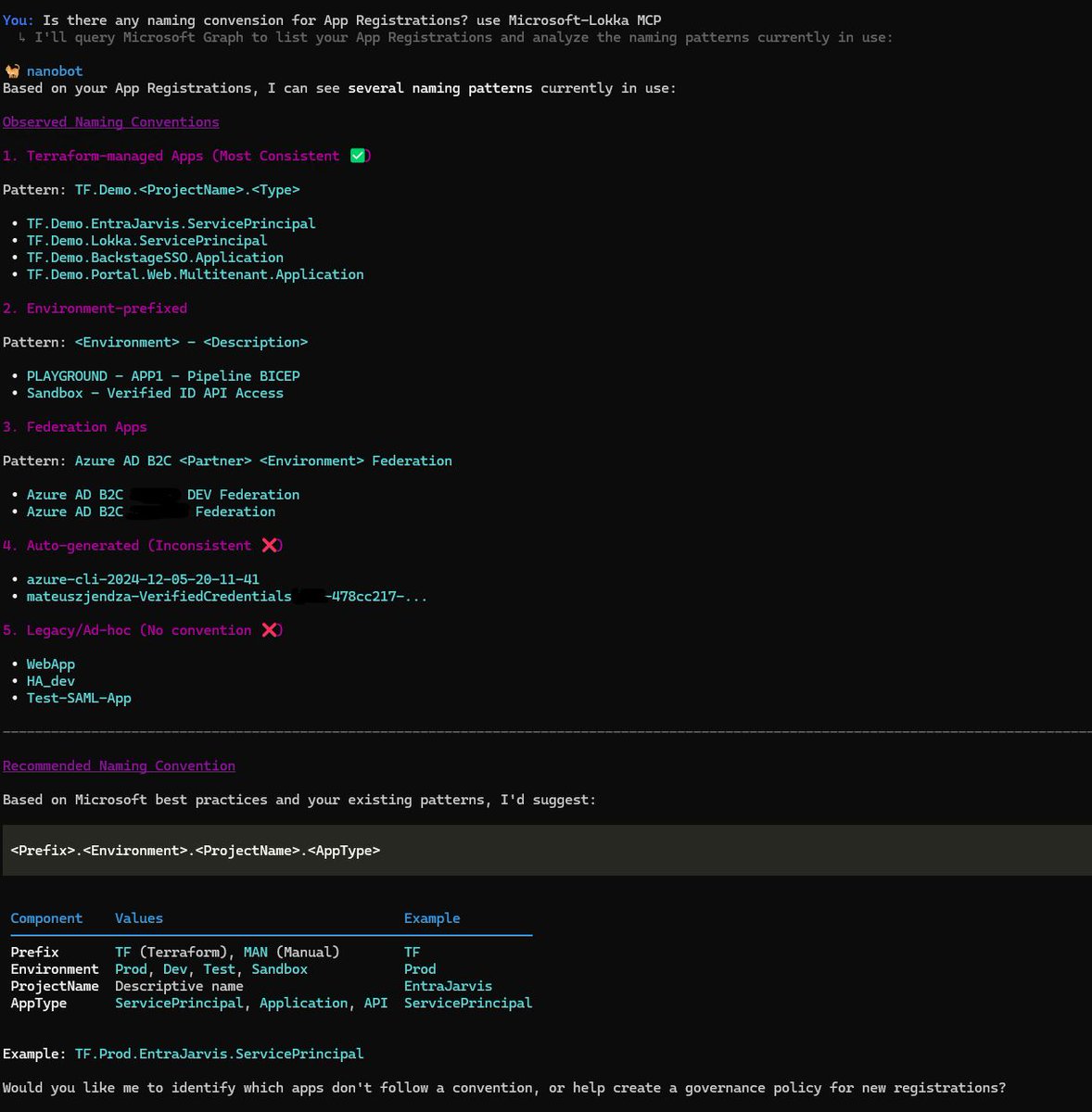Click the Azure AD B2C DEV Federation entry
The width and height of the screenshot is (1092, 1112).
click(x=163, y=495)
